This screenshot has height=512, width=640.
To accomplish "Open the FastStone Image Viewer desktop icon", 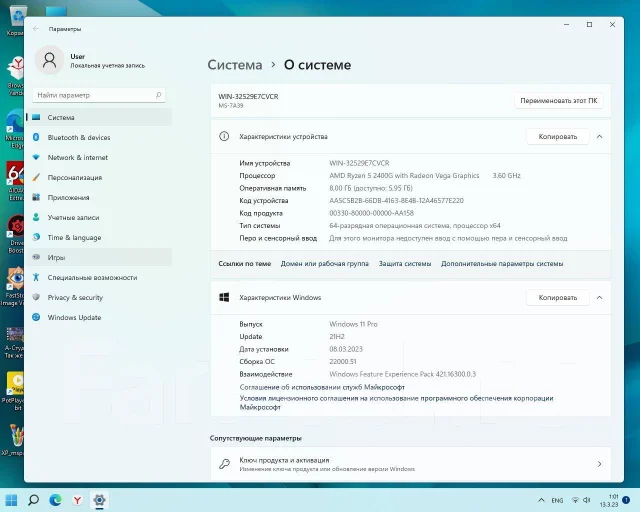I will tap(14, 286).
